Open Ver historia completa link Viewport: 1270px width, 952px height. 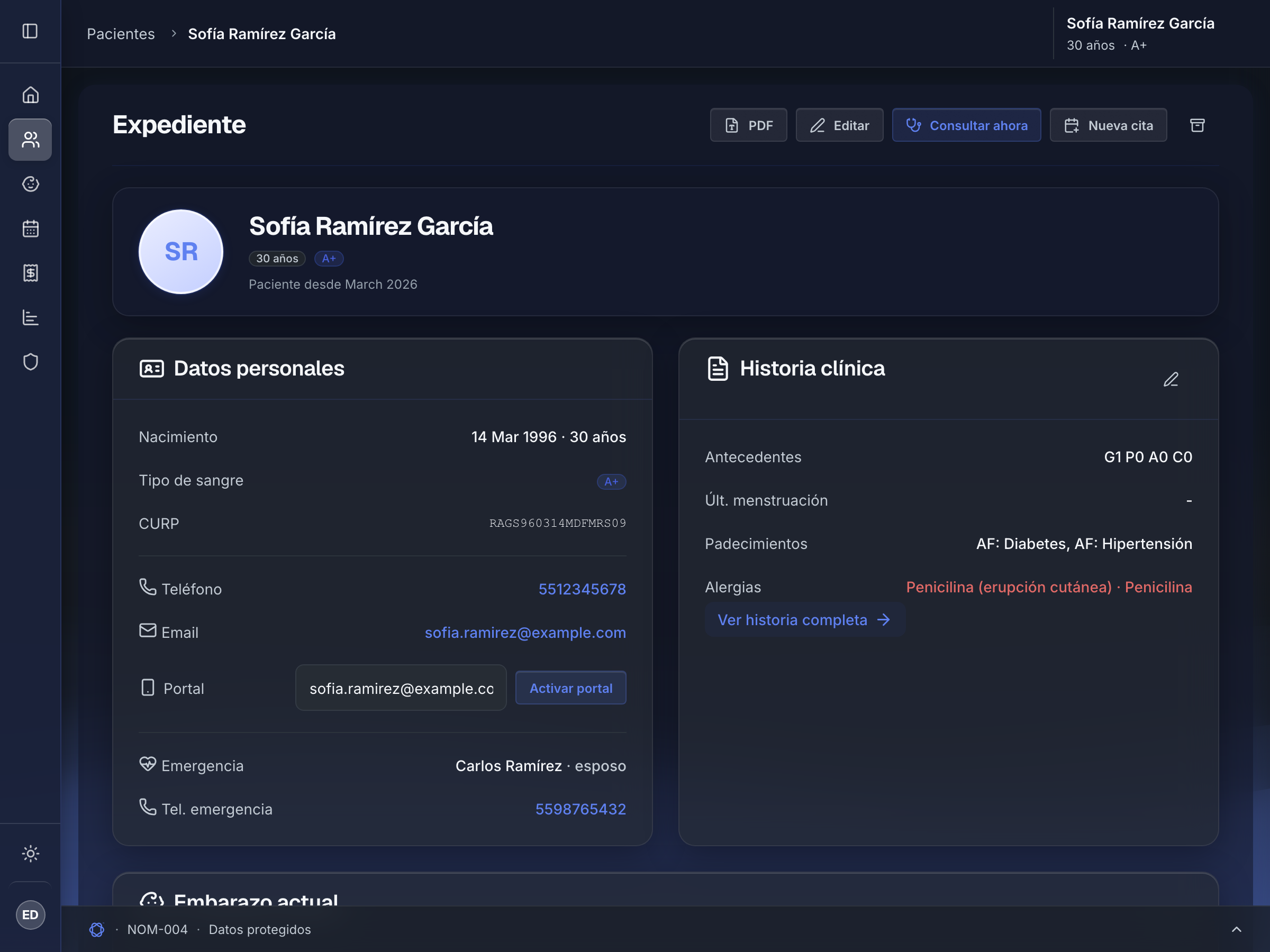[804, 620]
